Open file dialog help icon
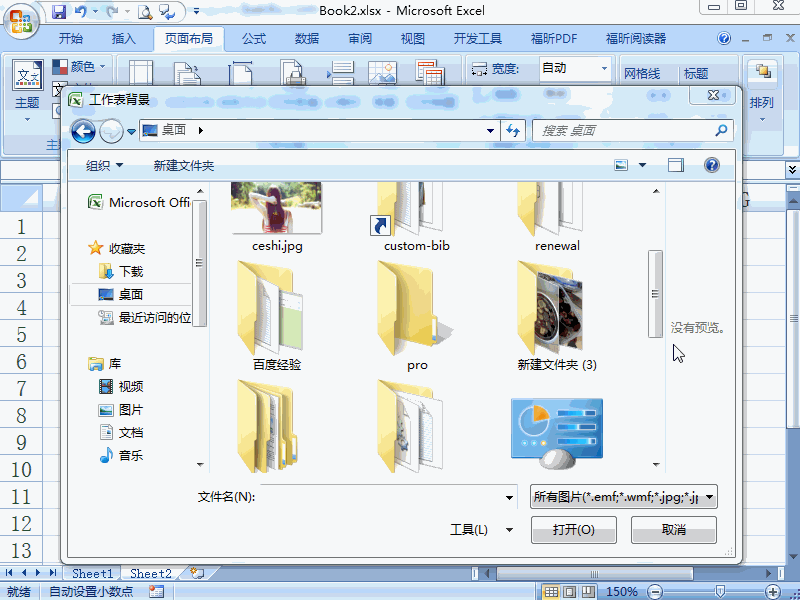800x600 pixels. pos(712,165)
